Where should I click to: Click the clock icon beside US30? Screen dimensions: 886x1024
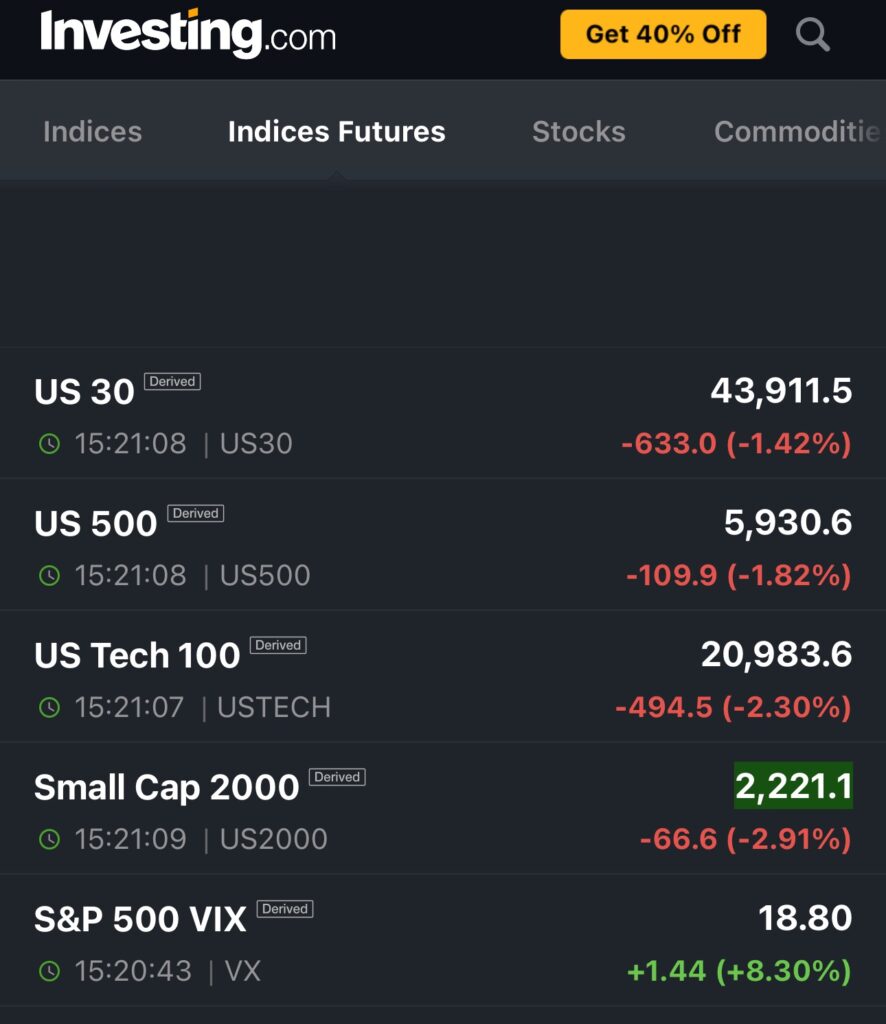[x=49, y=444]
